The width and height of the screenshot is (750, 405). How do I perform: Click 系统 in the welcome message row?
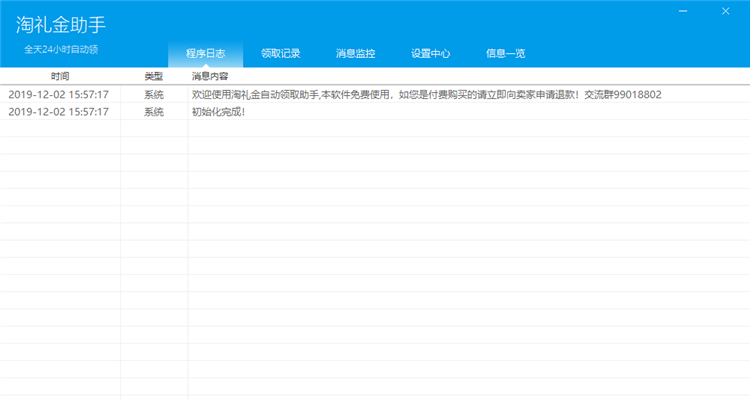(x=154, y=94)
